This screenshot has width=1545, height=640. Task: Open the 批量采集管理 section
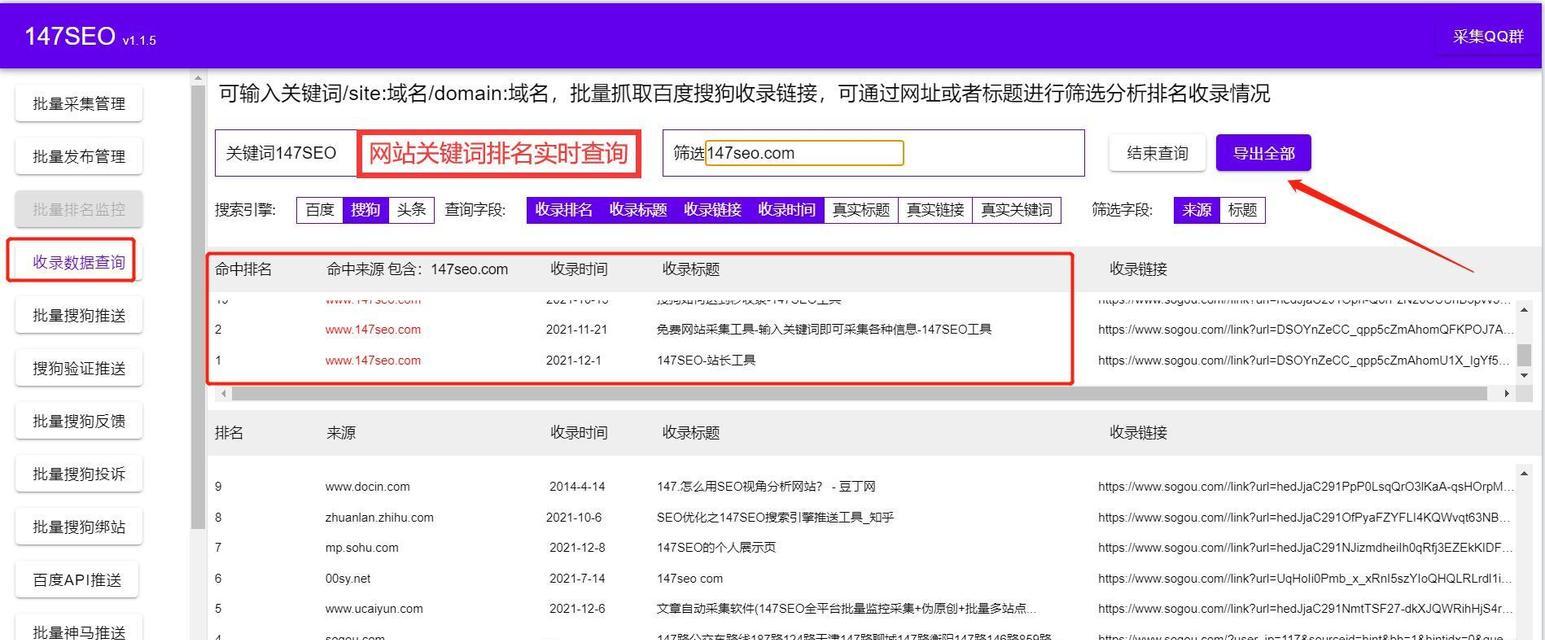[78, 103]
